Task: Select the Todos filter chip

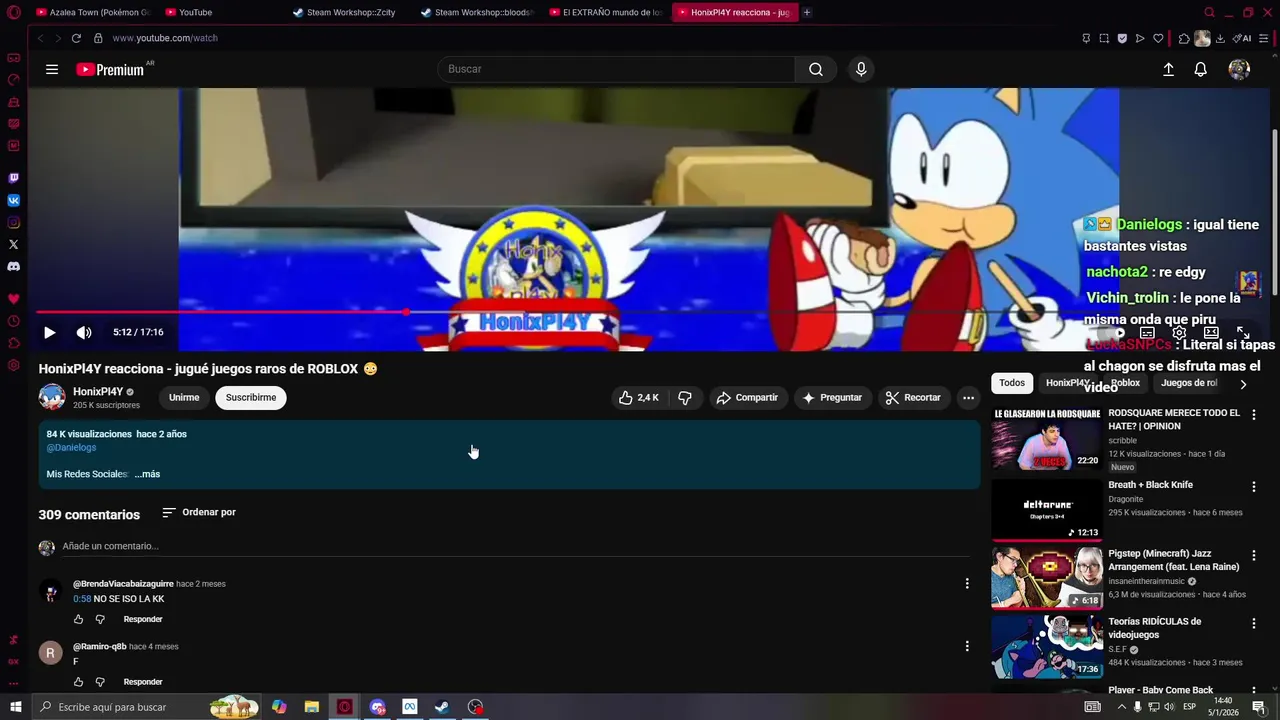Action: 1012,383
